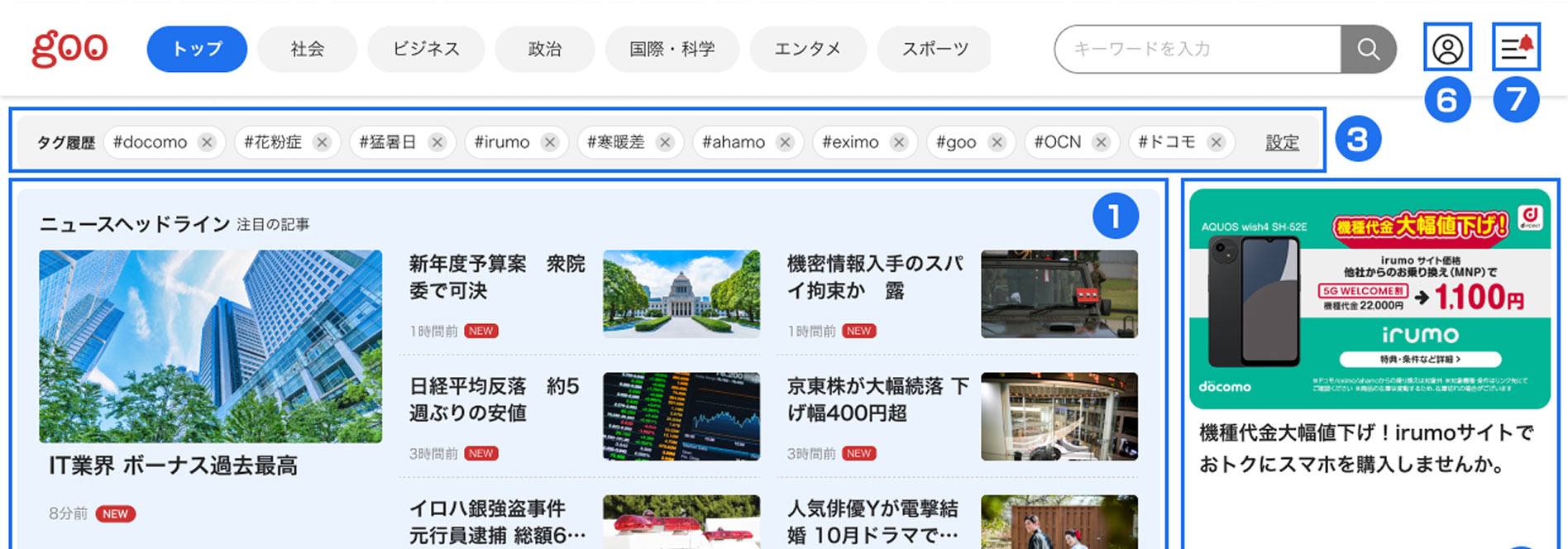
Task: Select the #irumo tag
Action: pos(502,142)
